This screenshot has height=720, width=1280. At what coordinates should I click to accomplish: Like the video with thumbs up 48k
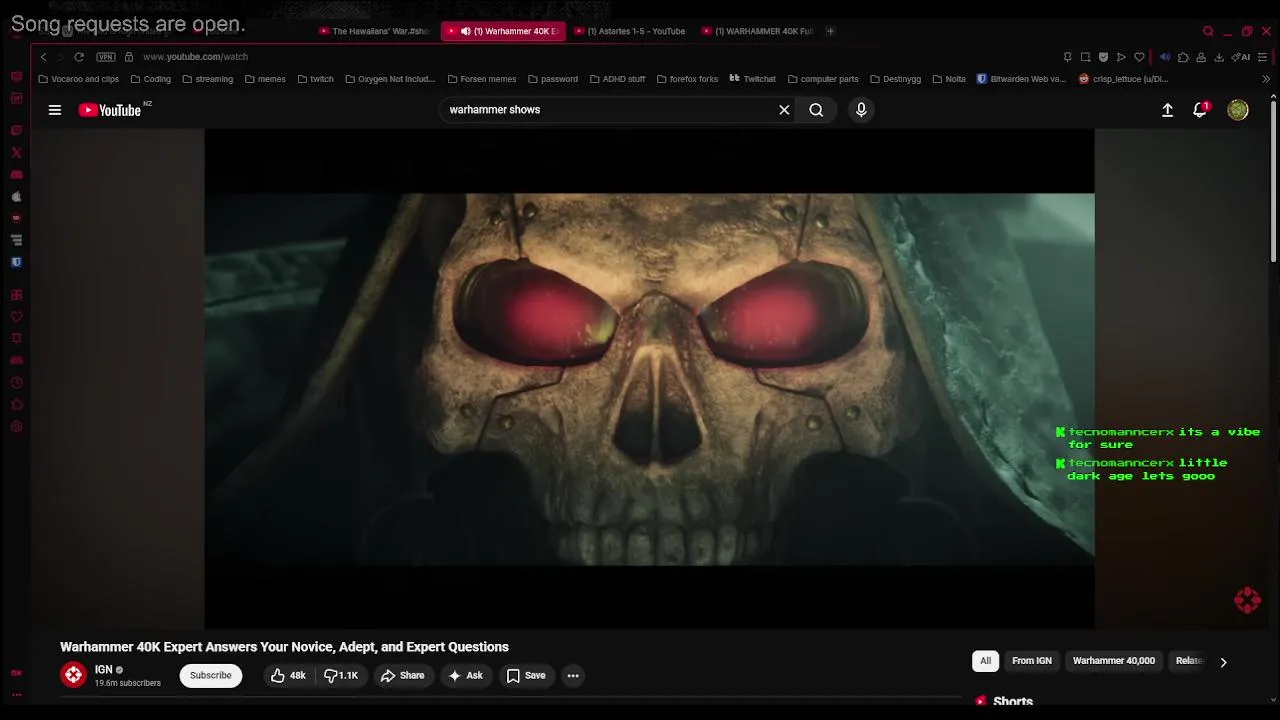(x=288, y=676)
